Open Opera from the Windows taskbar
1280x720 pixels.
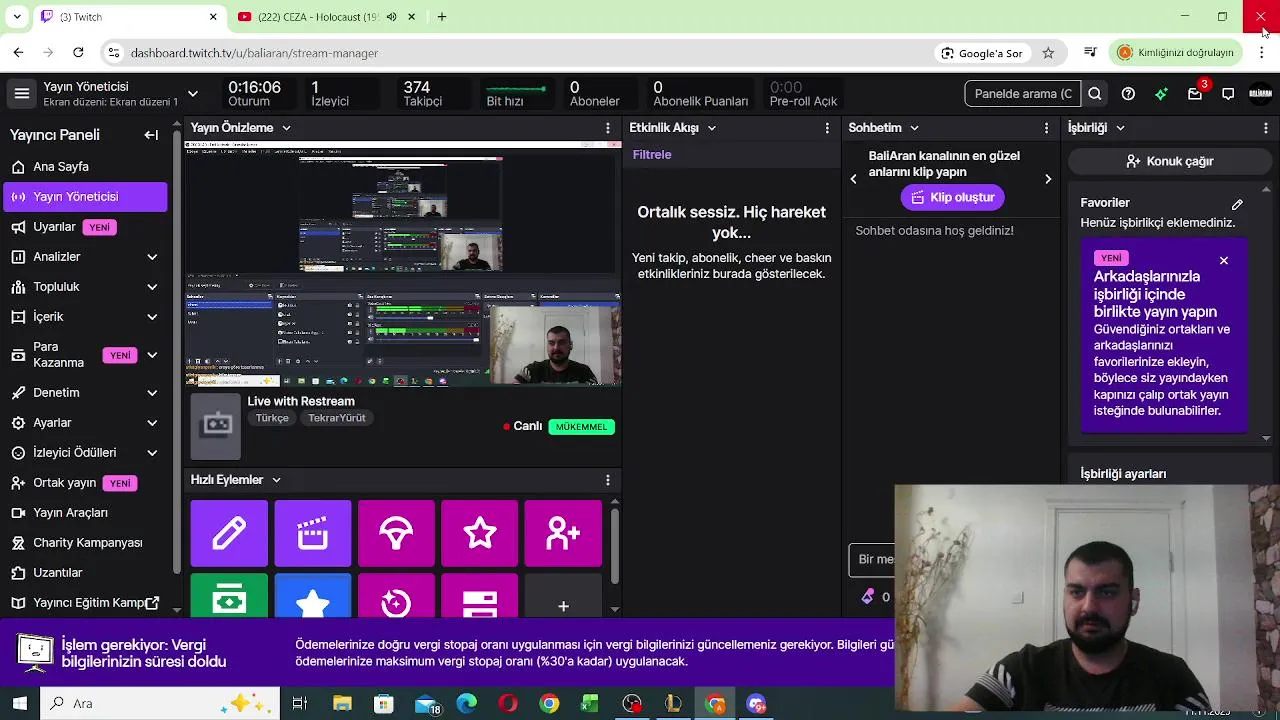(x=508, y=704)
